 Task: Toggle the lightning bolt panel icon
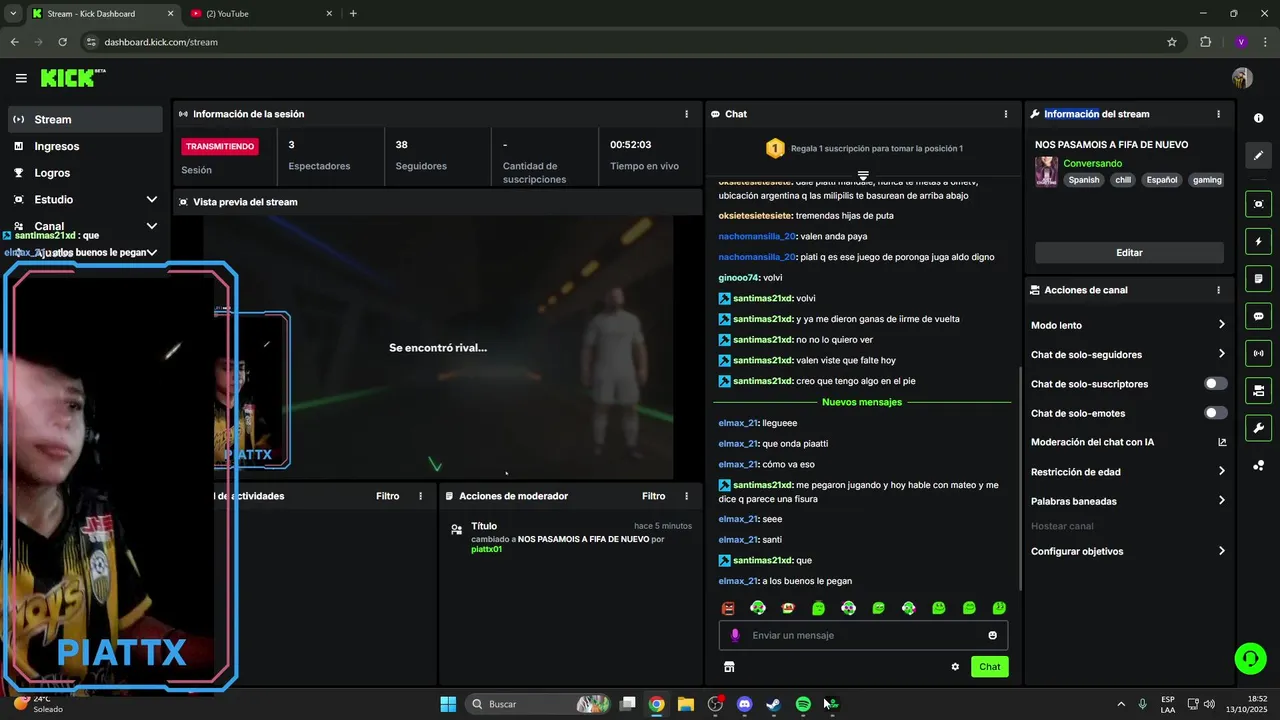tap(1258, 242)
